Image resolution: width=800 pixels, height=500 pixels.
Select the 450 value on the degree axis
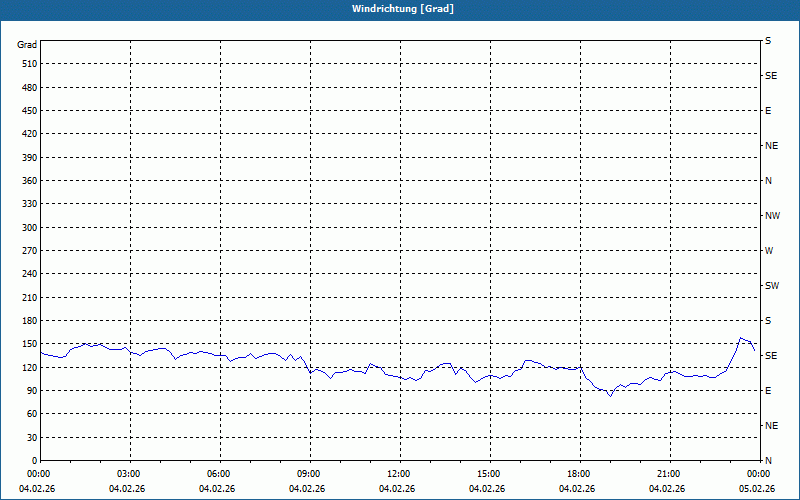click(30, 111)
